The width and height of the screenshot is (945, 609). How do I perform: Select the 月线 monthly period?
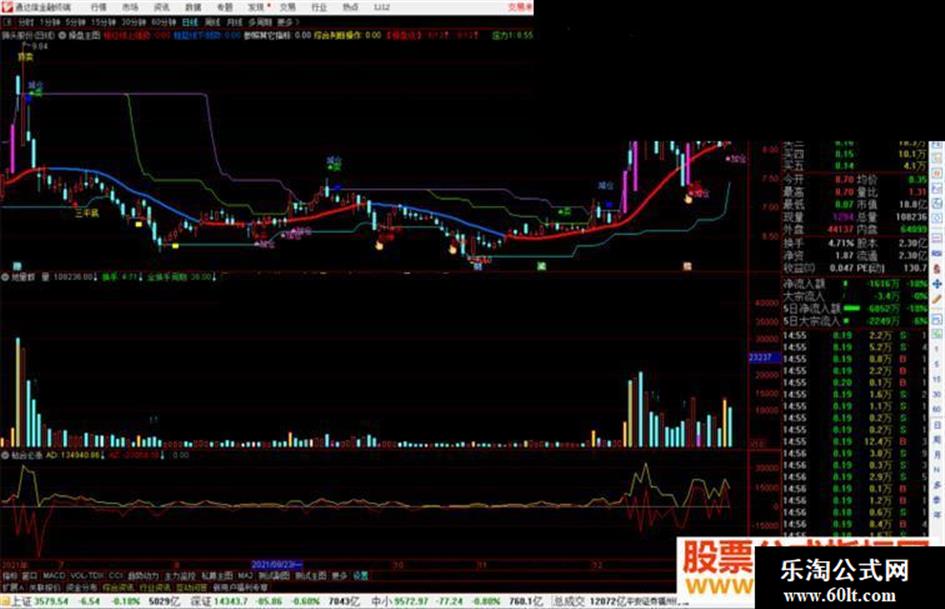[x=234, y=22]
